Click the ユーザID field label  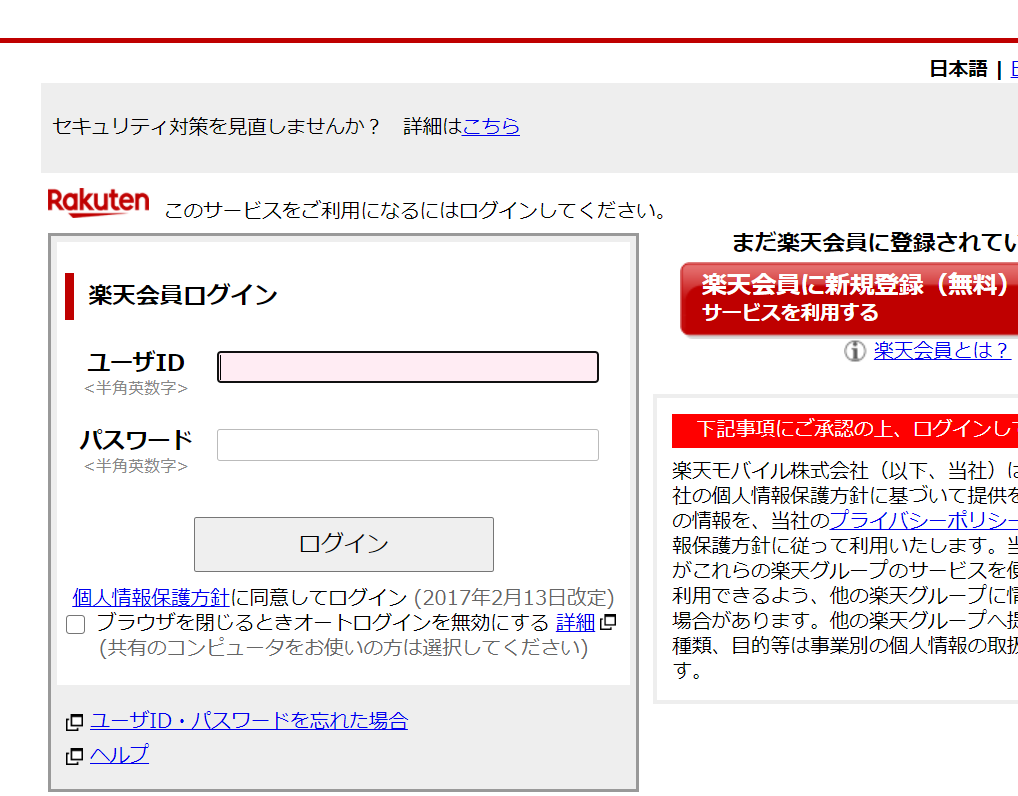(x=136, y=362)
